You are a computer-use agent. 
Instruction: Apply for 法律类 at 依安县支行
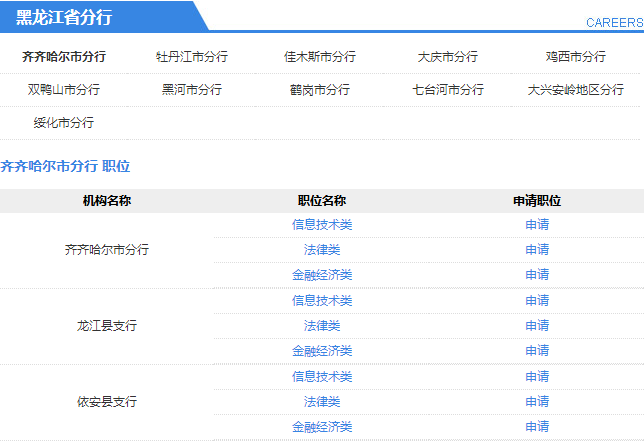coord(537,402)
